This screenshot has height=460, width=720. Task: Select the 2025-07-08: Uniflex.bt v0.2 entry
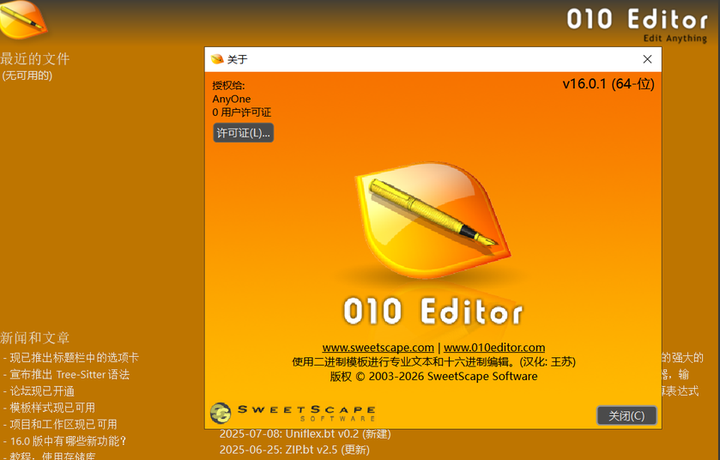305,434
